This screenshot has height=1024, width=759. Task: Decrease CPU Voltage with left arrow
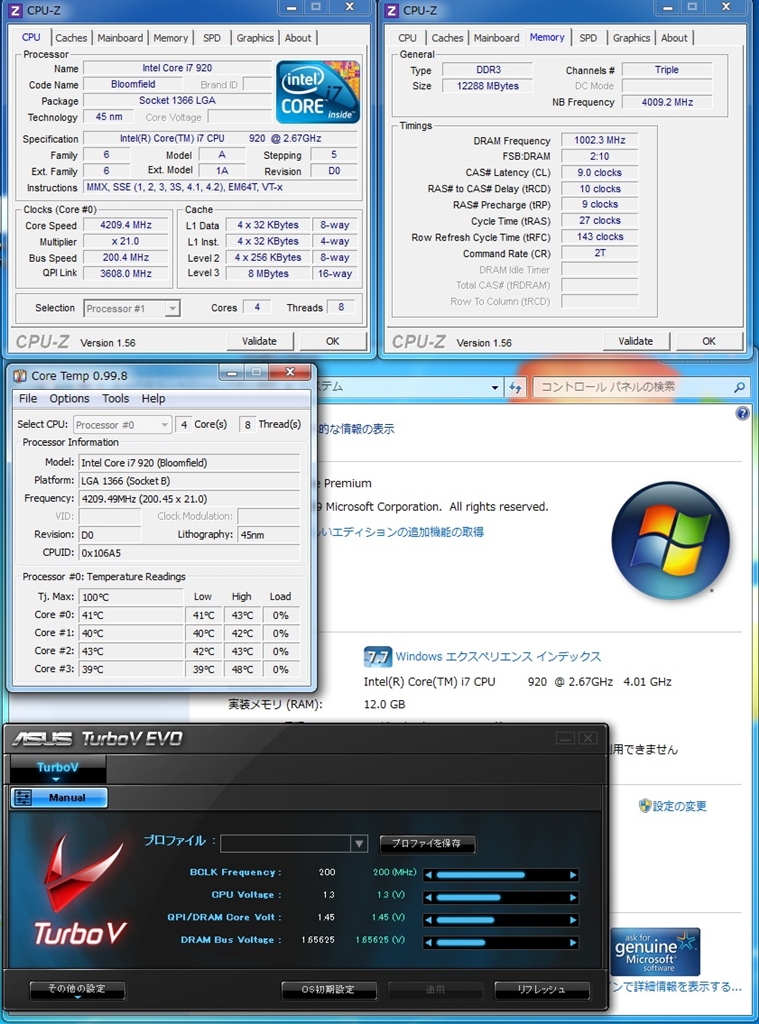pyautogui.click(x=429, y=896)
